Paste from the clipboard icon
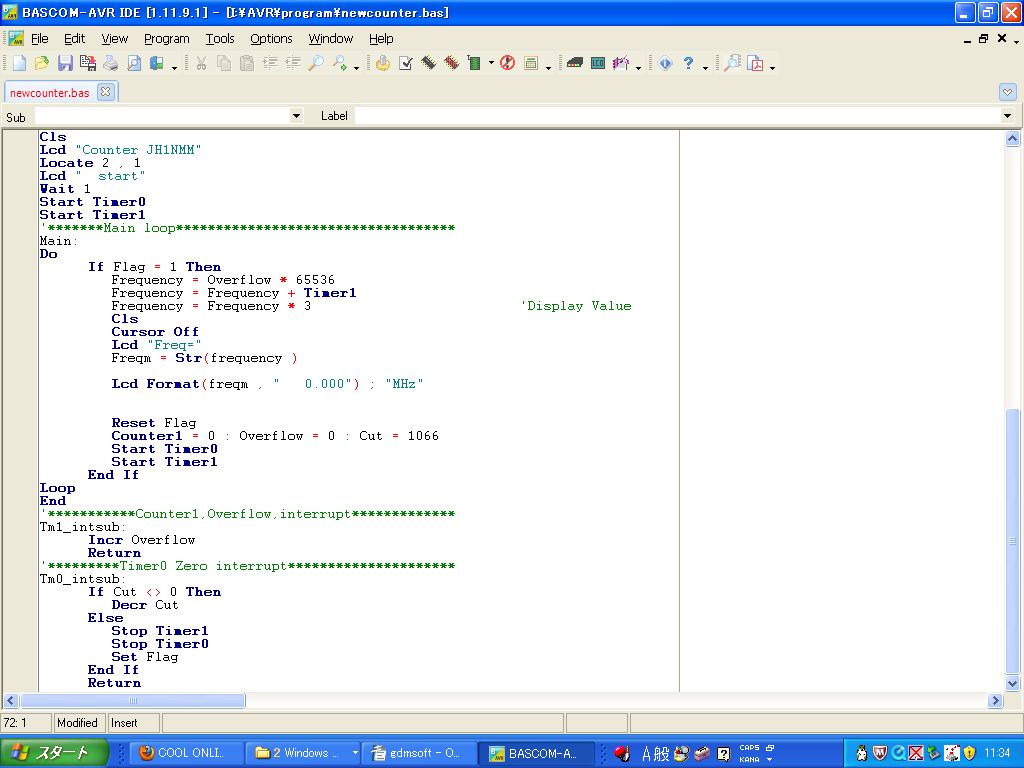 (x=247, y=63)
